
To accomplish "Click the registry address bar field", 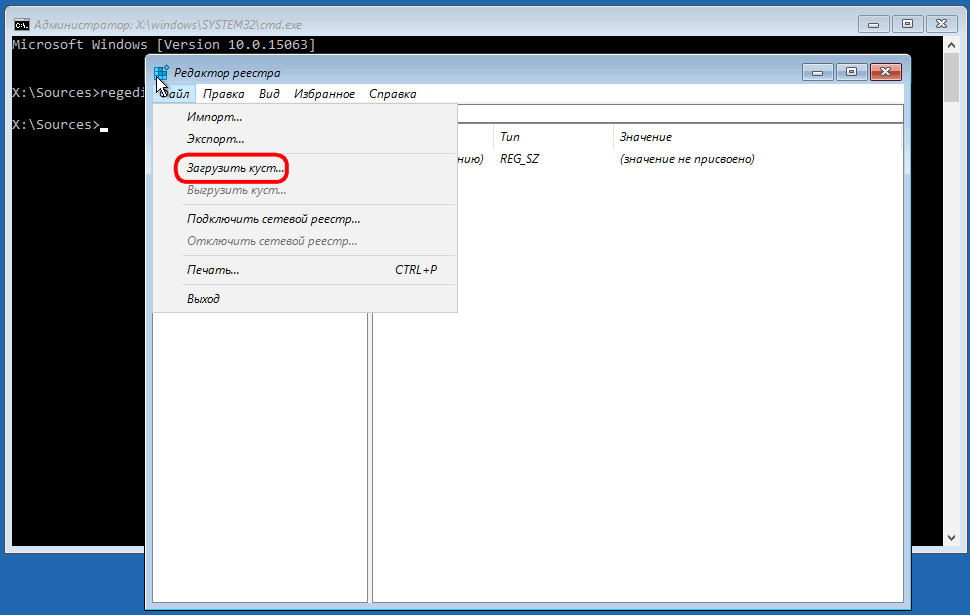I will pyautogui.click(x=680, y=114).
